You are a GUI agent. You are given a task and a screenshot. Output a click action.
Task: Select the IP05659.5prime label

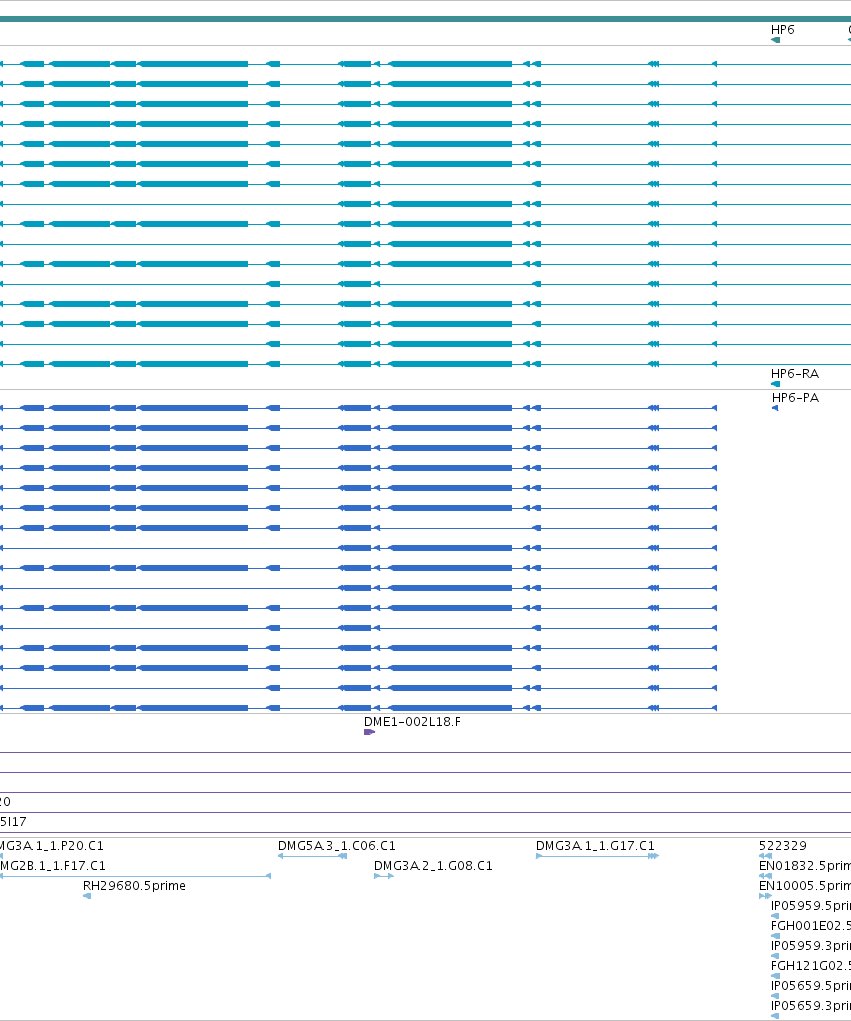[x=811, y=986]
